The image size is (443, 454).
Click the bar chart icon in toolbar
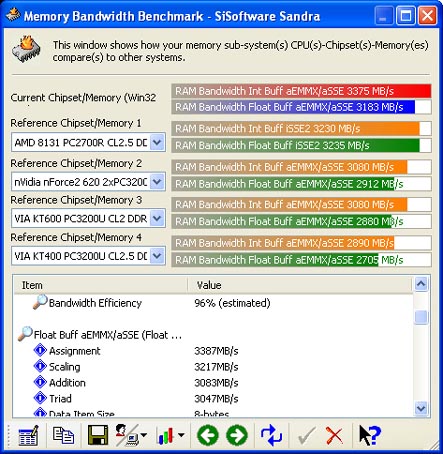(166, 435)
